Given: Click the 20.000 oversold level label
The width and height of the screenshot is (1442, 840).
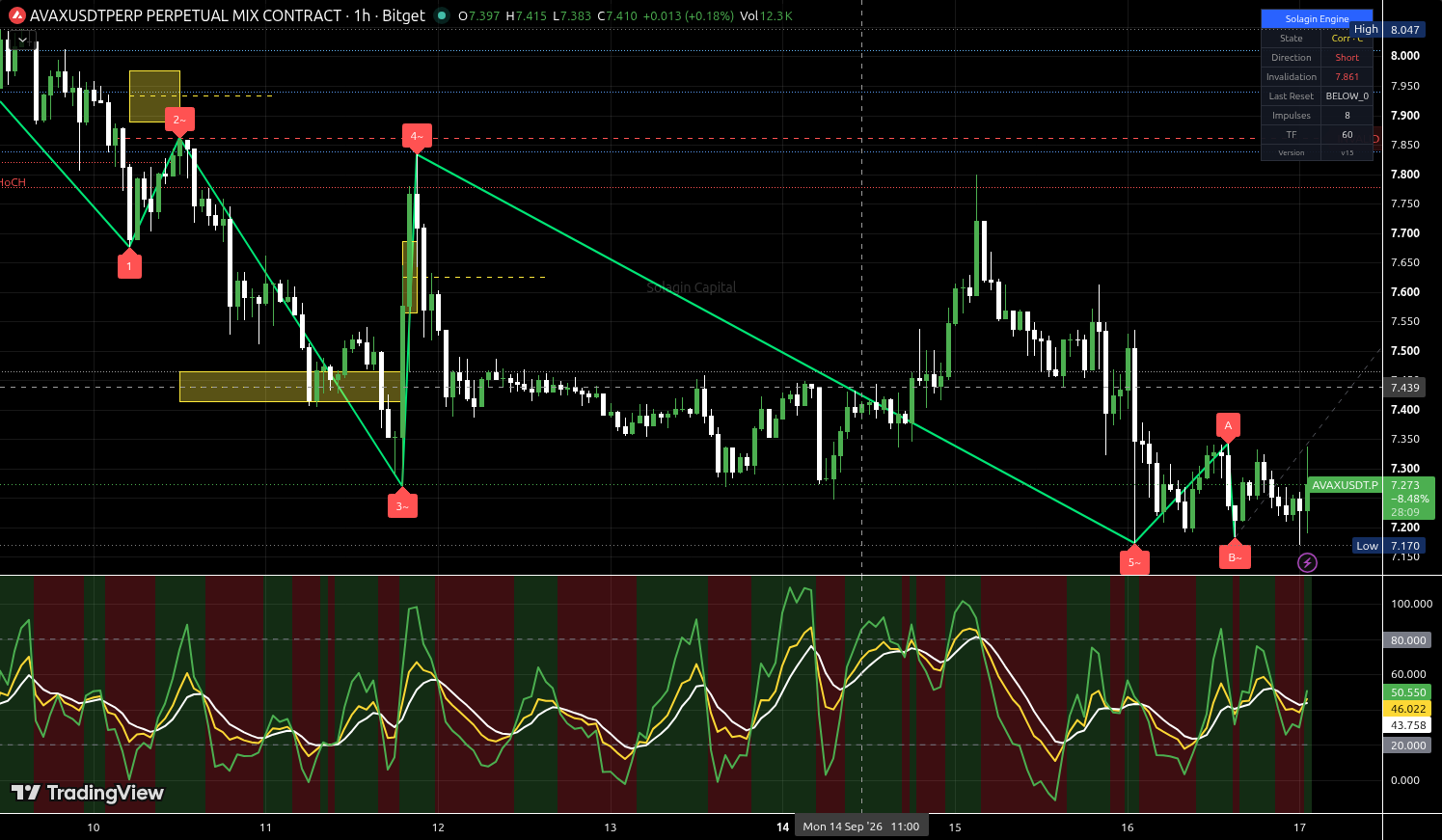Looking at the screenshot, I should coord(1408,745).
